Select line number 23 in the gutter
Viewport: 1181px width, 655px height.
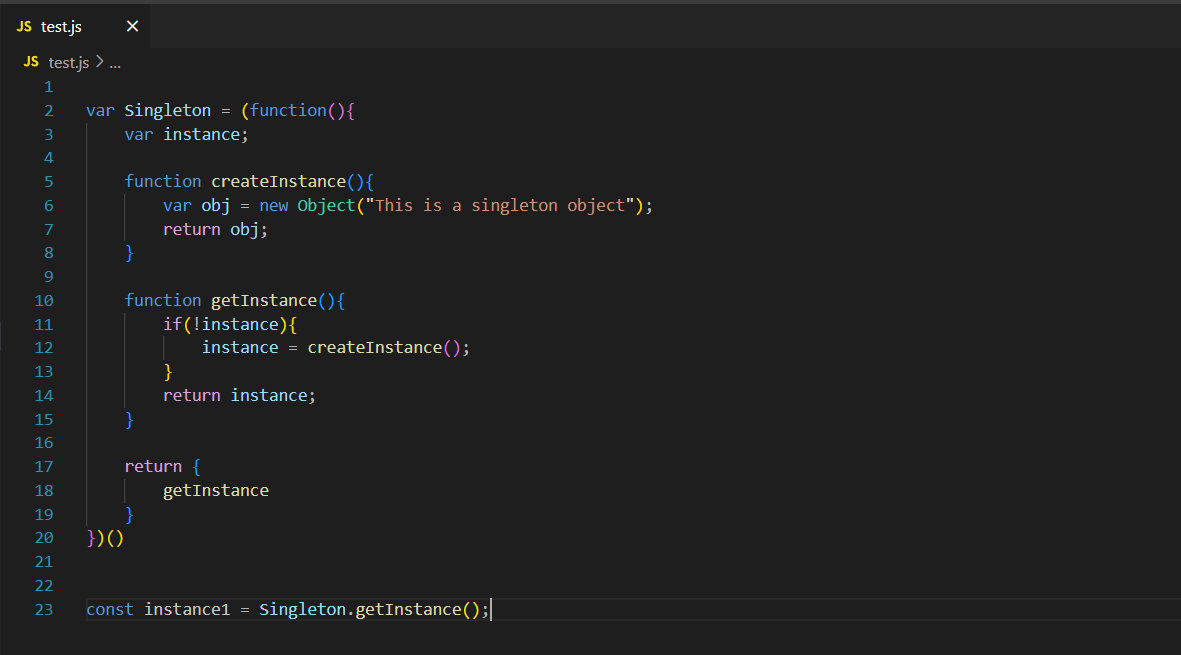coord(44,609)
